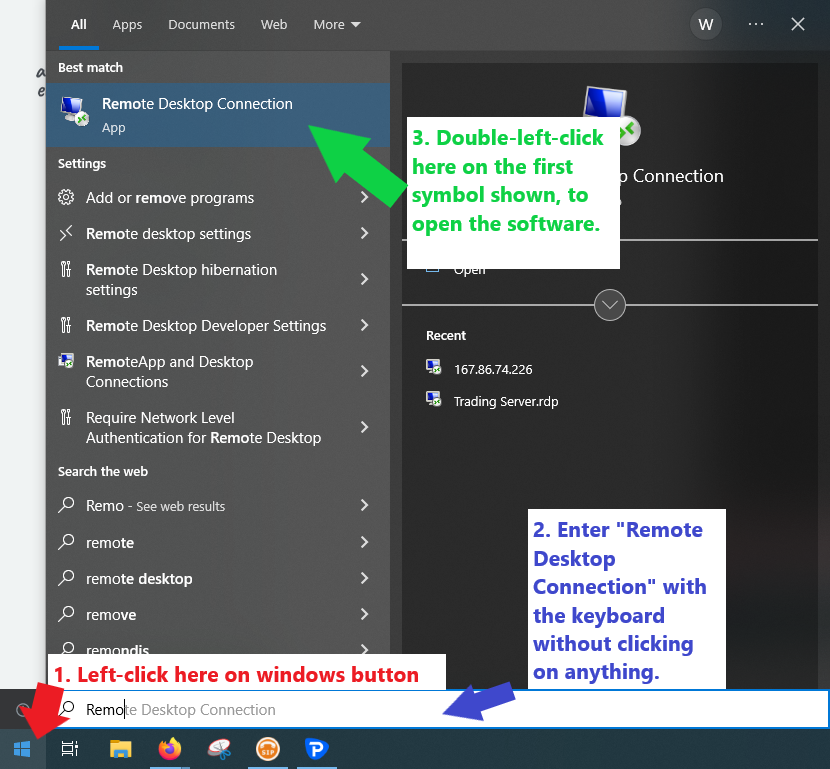Choose the remove web suggestion
Image resolution: width=830 pixels, height=769 pixels.
click(218, 614)
